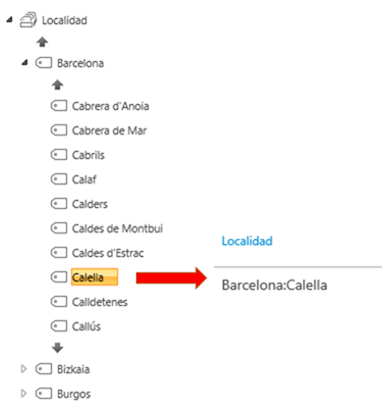Screen dimensions: 389x405
Task: Expand the Burgos node
Action: coord(23,393)
